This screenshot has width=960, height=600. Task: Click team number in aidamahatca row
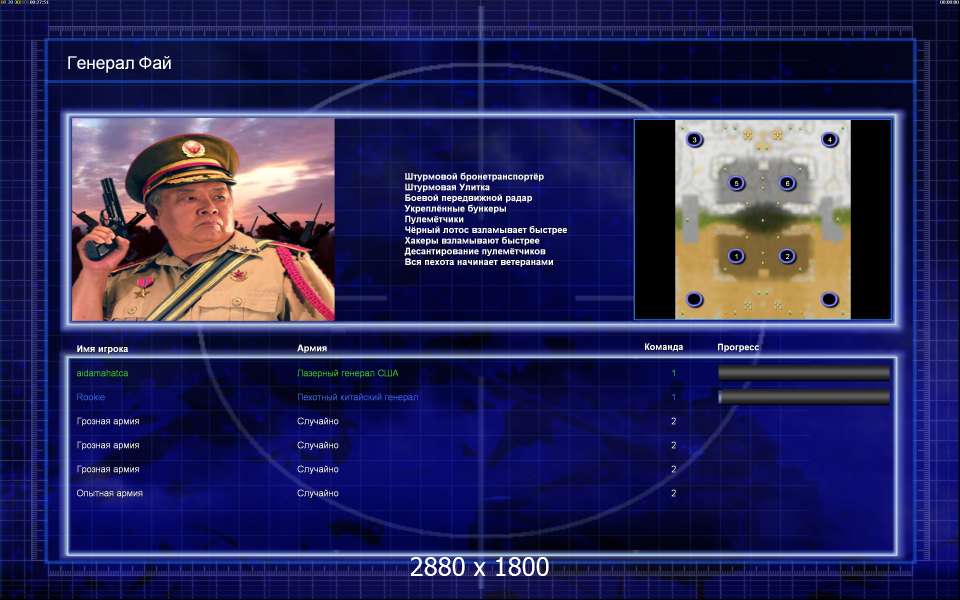click(x=674, y=373)
